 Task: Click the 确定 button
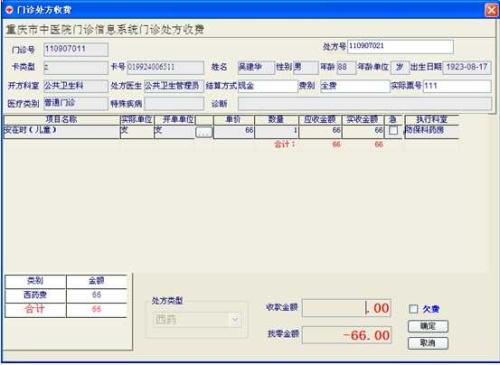click(428, 326)
